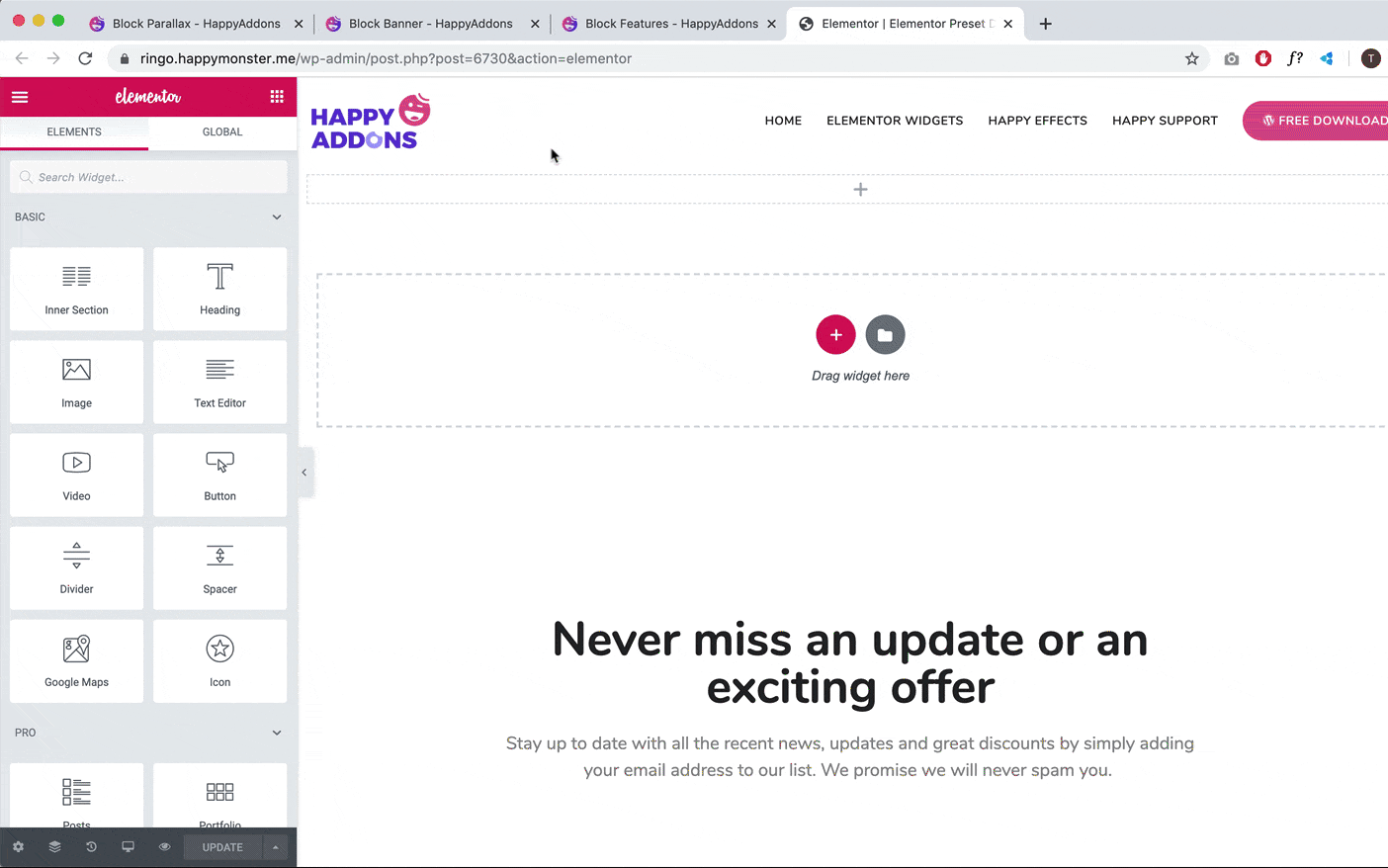Toggle preview changes eye icon
The image size is (1388, 868).
[x=164, y=847]
